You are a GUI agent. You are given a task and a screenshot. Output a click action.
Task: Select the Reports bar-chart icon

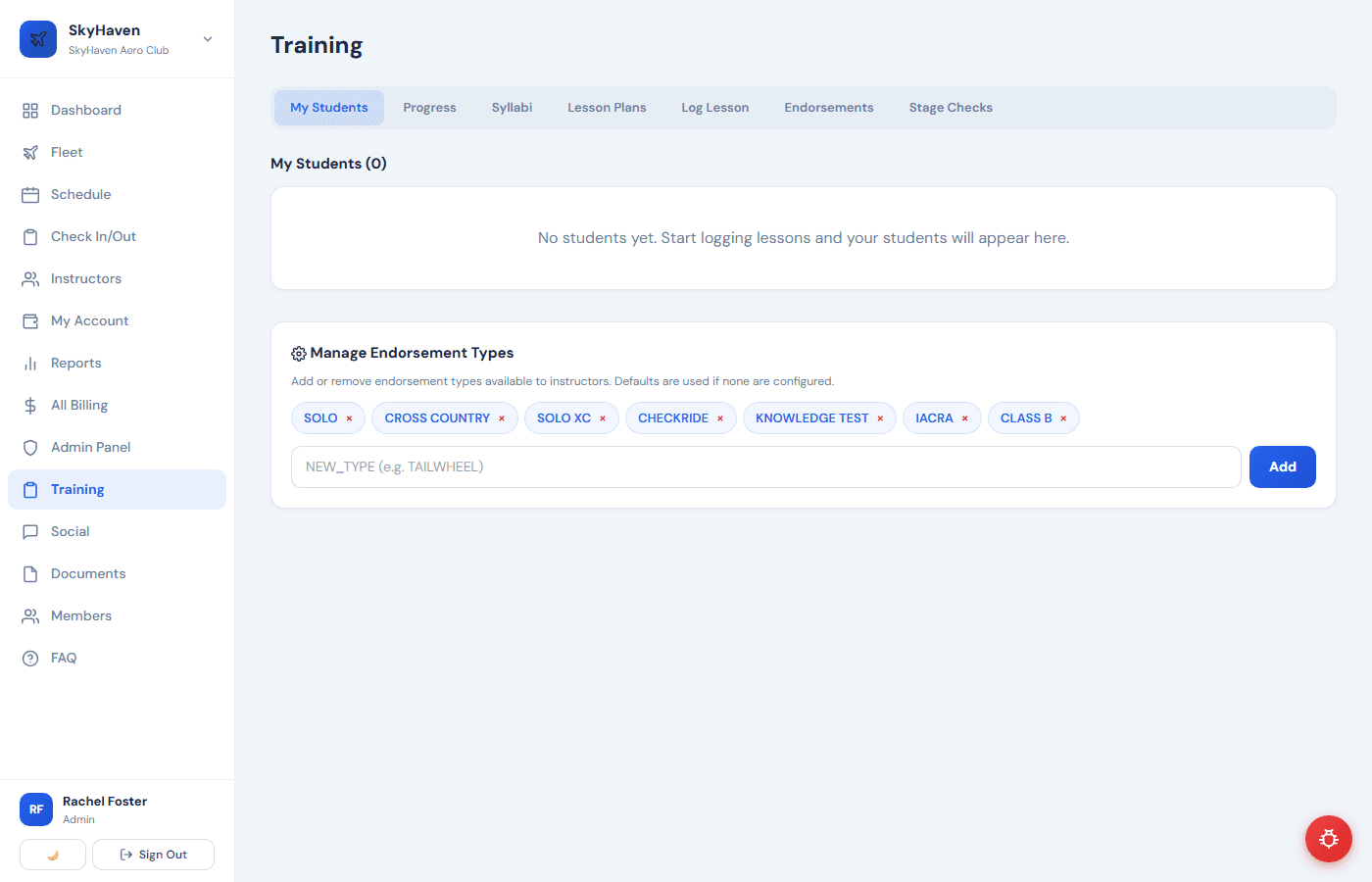pos(30,363)
